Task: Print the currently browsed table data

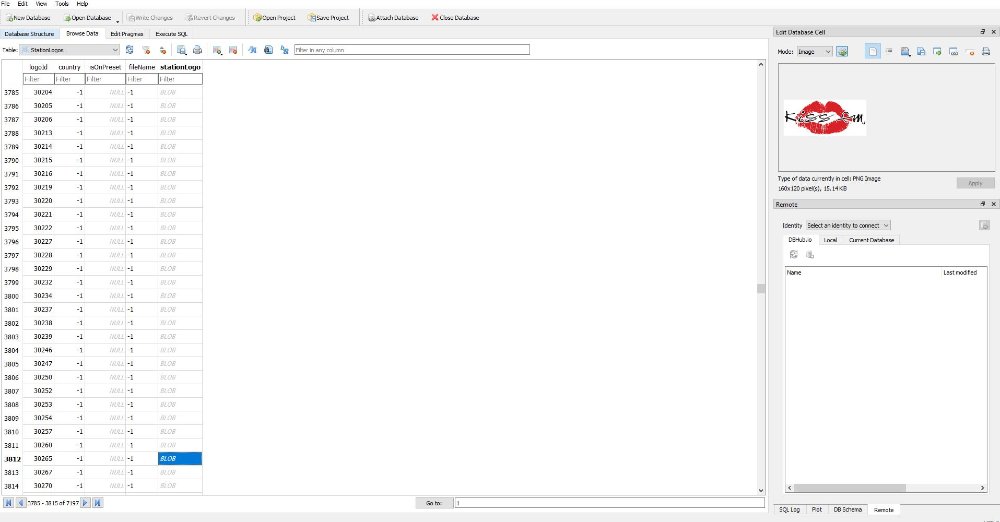Action: coord(198,50)
